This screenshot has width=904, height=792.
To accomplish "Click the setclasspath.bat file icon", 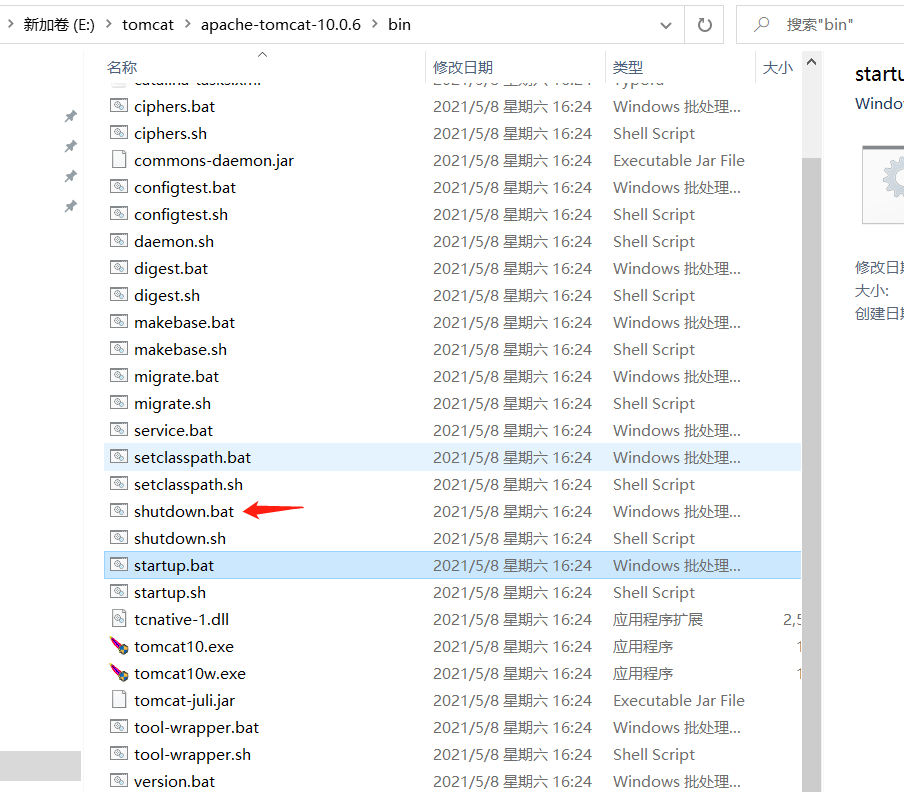I will [119, 457].
